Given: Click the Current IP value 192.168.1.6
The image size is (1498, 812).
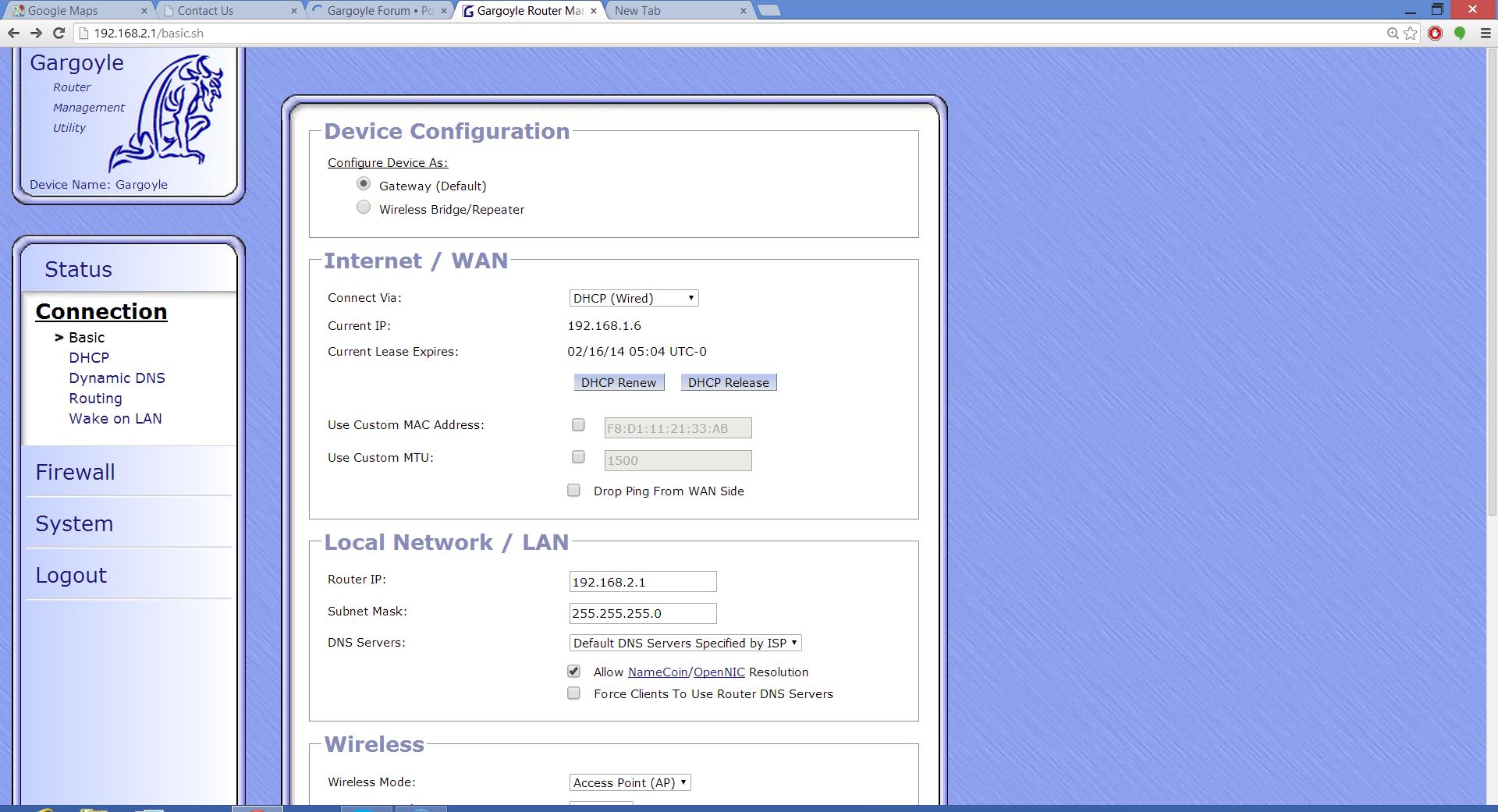Looking at the screenshot, I should pos(604,325).
